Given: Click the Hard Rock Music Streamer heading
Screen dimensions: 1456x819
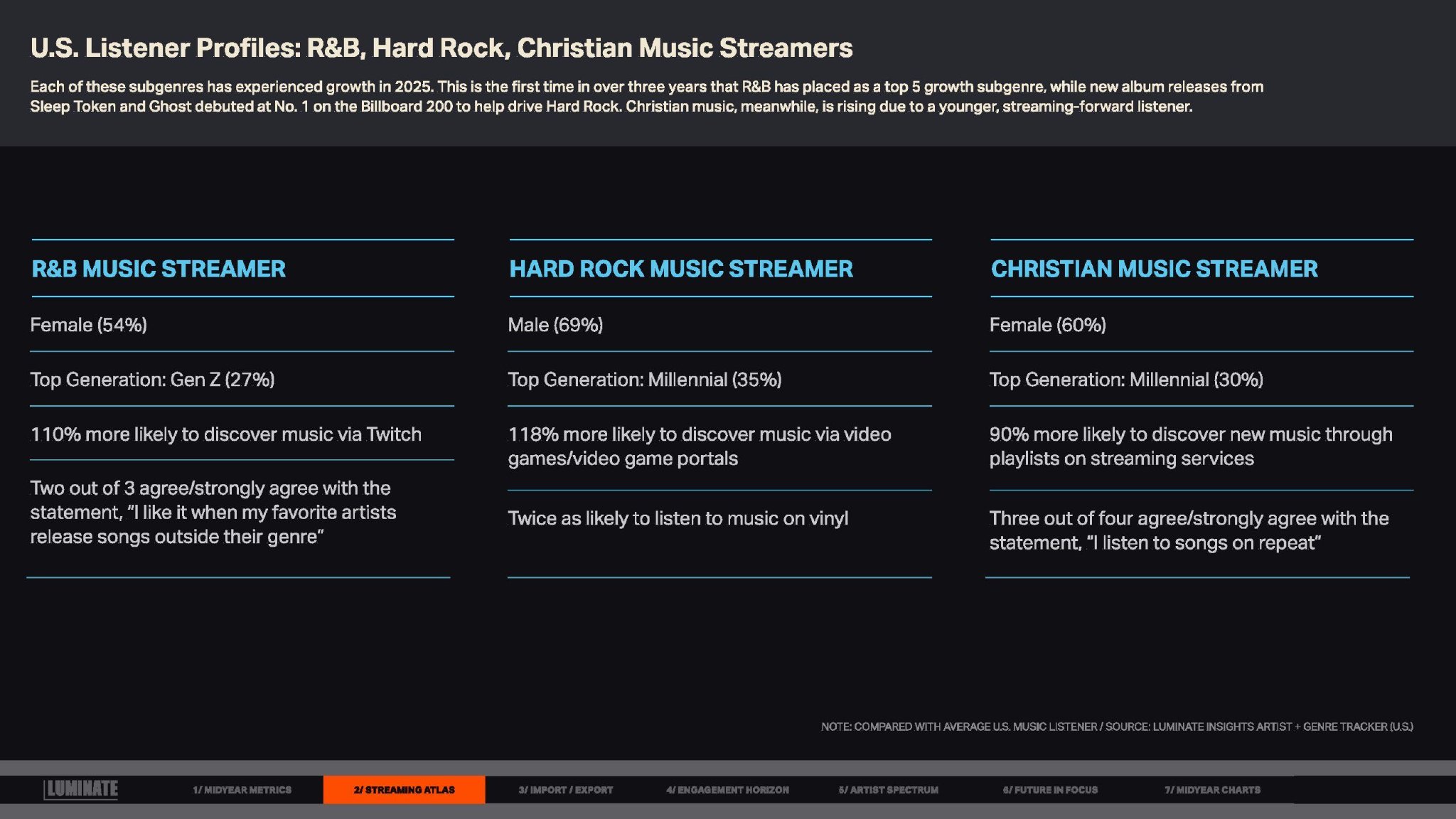Looking at the screenshot, I should click(x=680, y=269).
